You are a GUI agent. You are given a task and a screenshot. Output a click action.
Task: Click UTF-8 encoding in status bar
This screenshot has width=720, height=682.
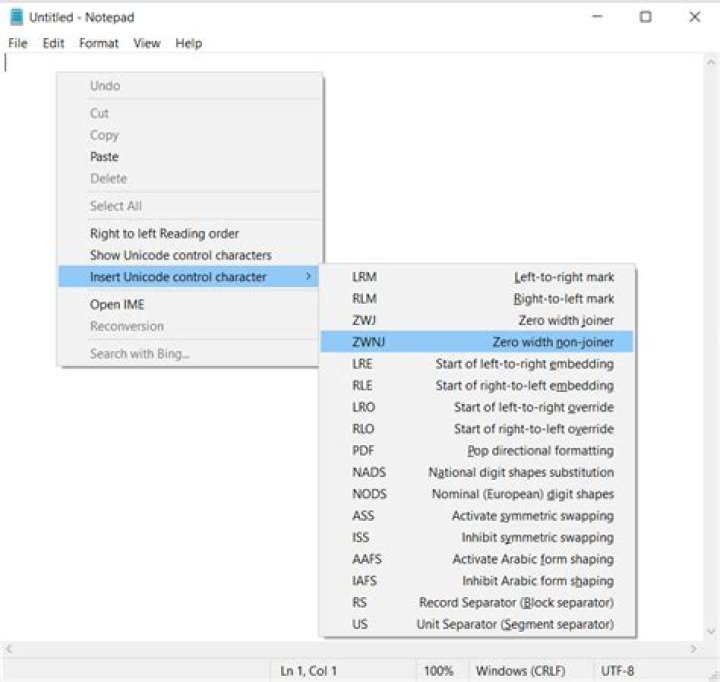tap(618, 671)
